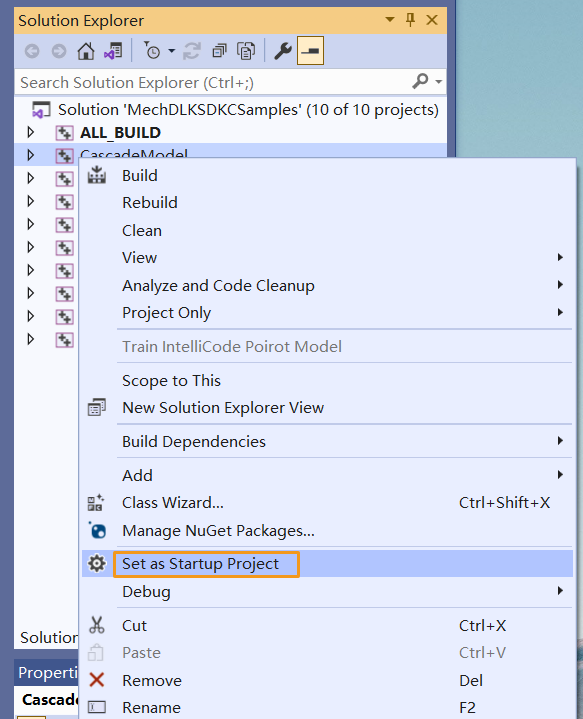Viewport: 583px width, 719px height.
Task: Click the Auto Hide pin icon
Action: [x=410, y=20]
